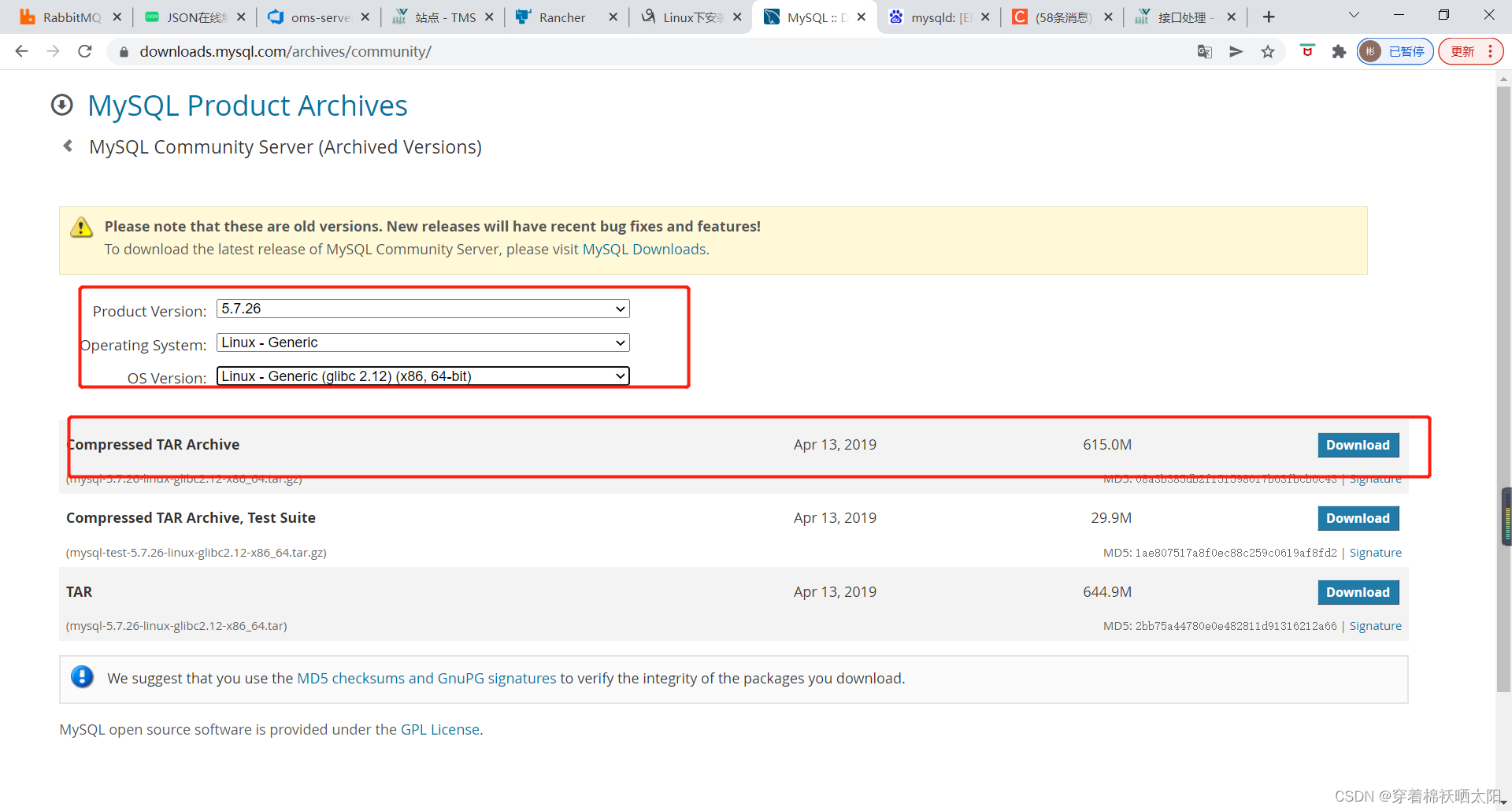Open the blue shield ad-blocker extension icon

[1308, 51]
